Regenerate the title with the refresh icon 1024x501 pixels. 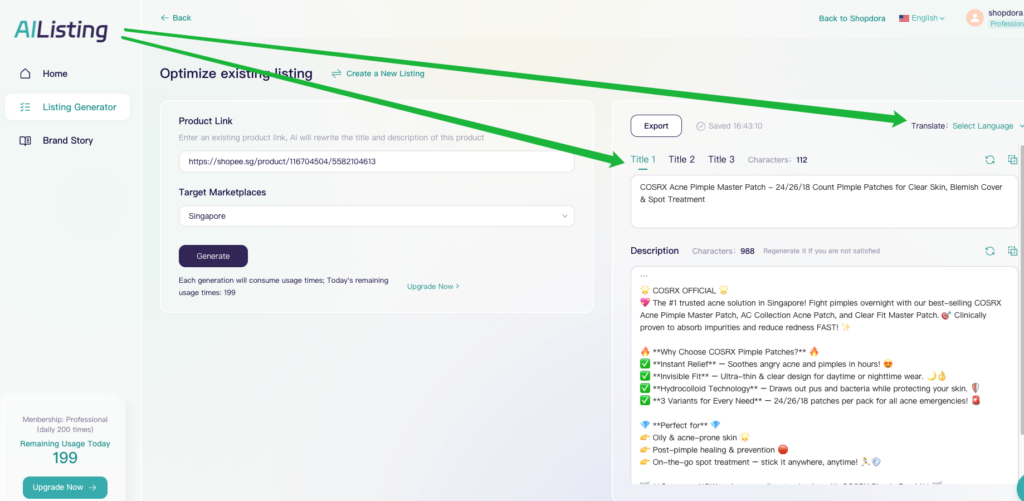989,160
